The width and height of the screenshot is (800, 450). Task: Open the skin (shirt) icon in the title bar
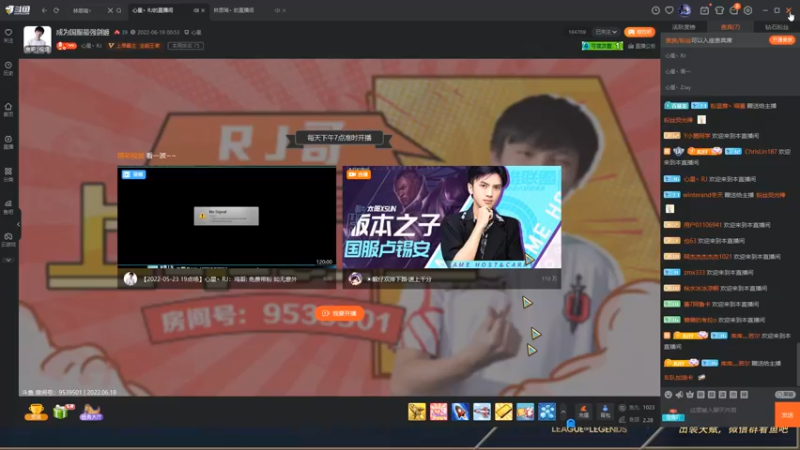(719, 10)
